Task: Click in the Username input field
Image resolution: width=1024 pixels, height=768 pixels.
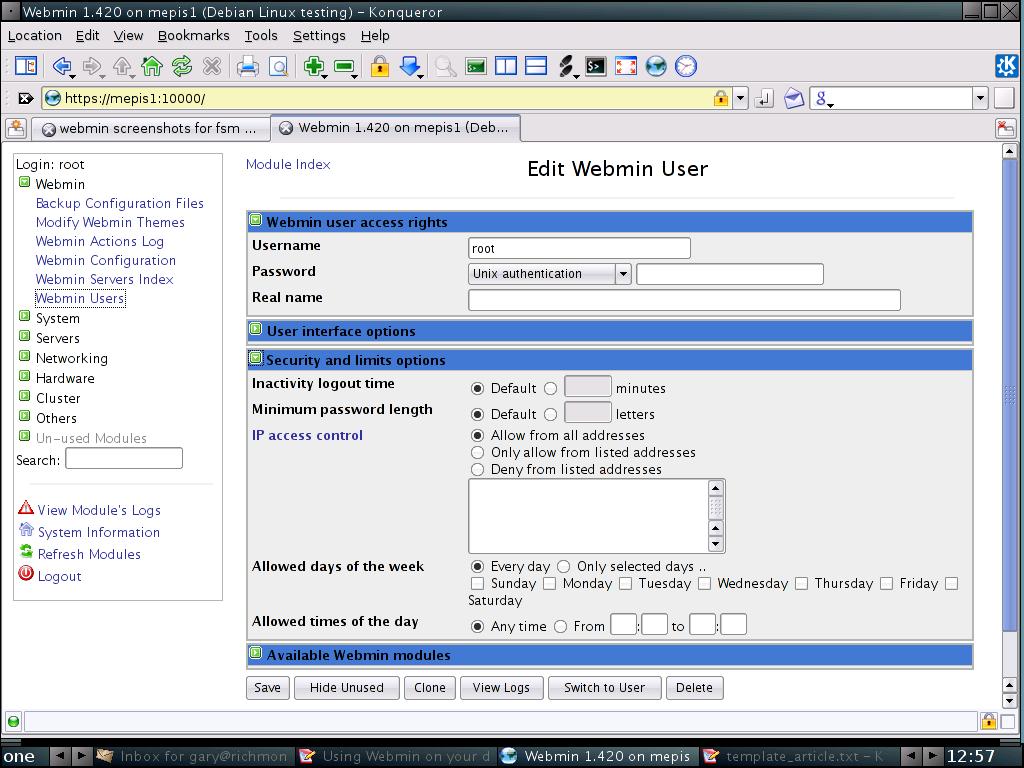Action: (579, 248)
